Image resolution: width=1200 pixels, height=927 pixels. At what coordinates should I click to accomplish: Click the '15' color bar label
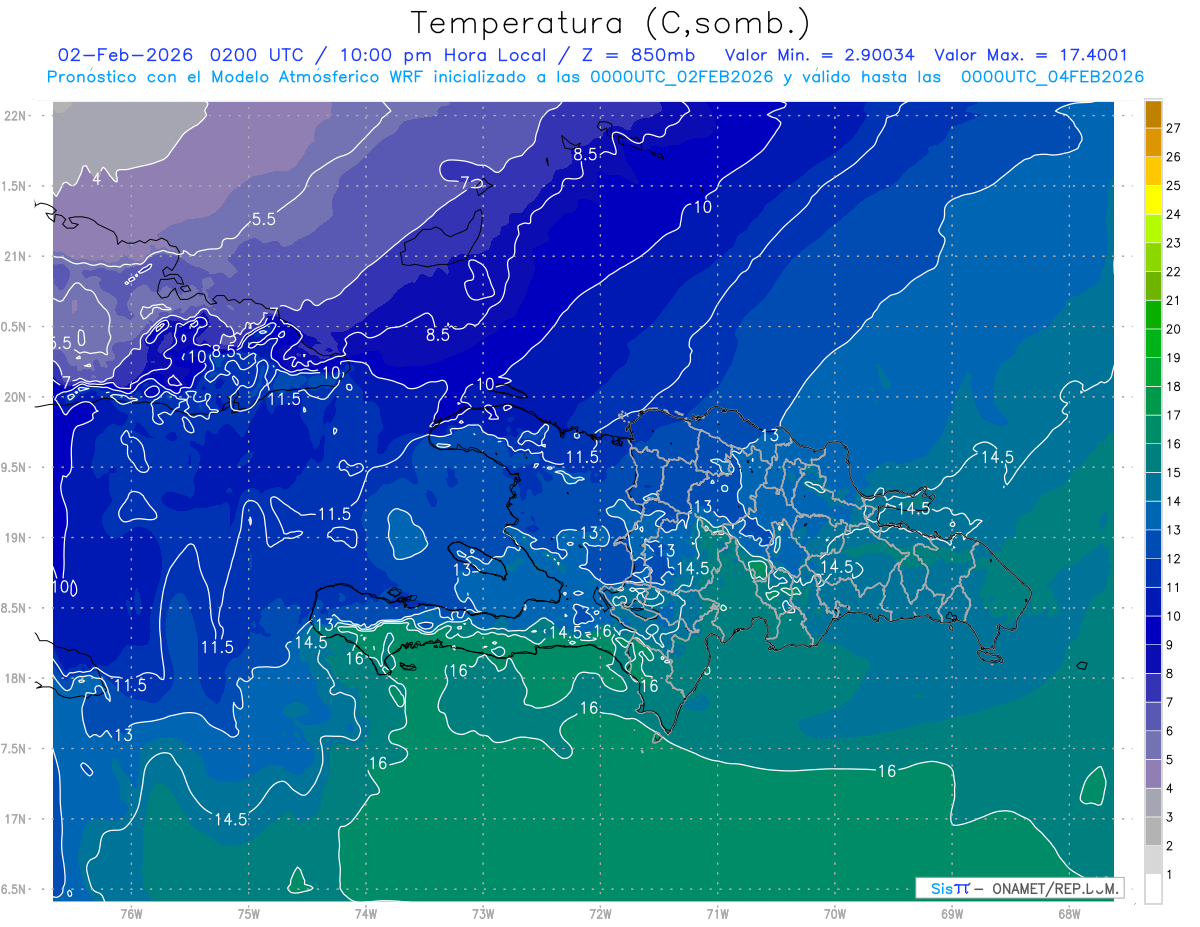click(x=1174, y=472)
